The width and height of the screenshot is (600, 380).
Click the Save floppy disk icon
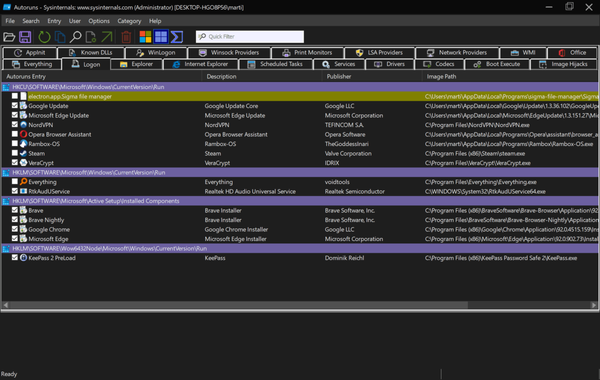[25, 37]
